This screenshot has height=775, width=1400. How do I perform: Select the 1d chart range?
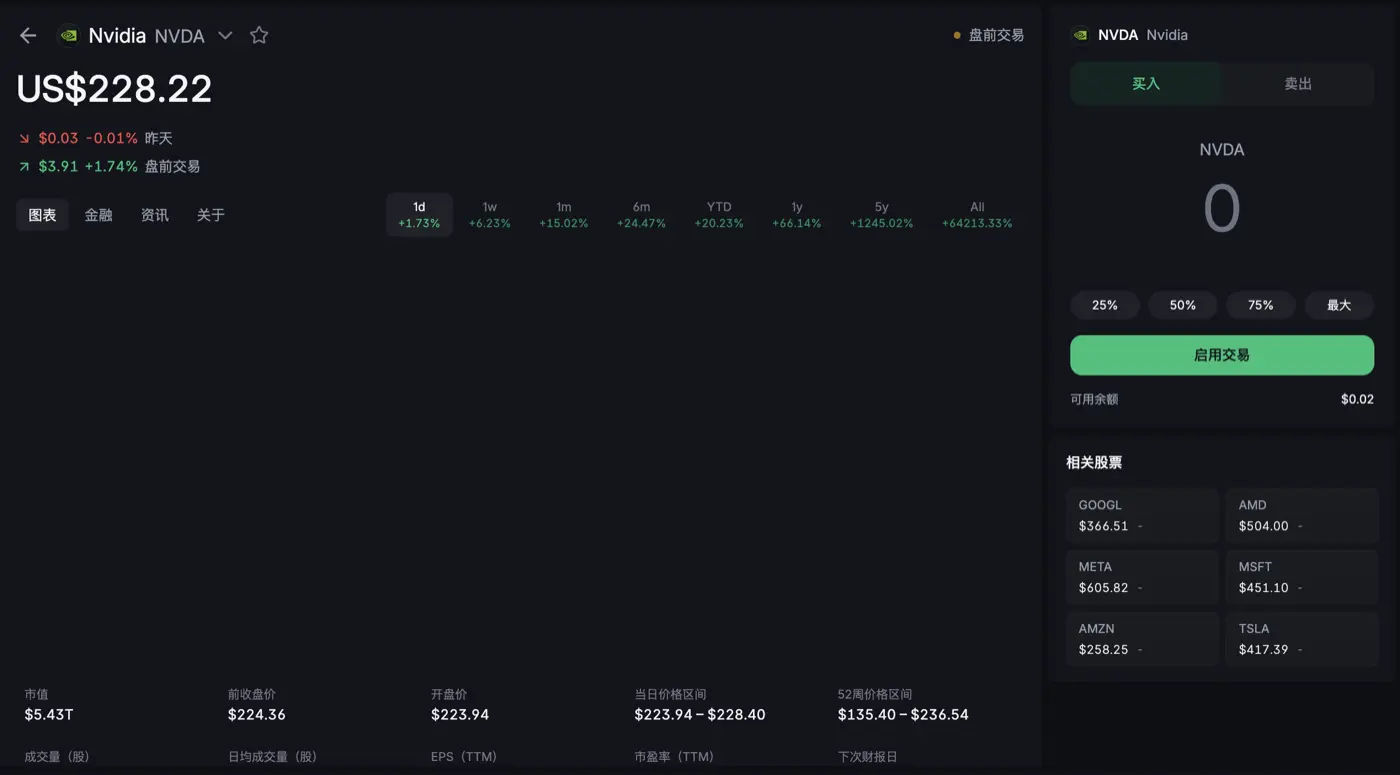point(419,215)
